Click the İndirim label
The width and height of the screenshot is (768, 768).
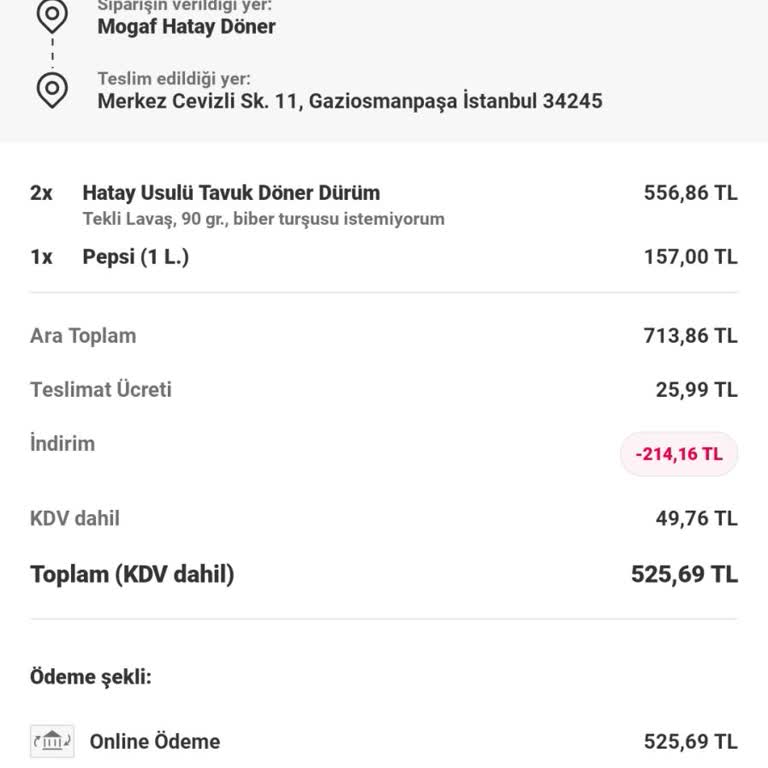62,444
